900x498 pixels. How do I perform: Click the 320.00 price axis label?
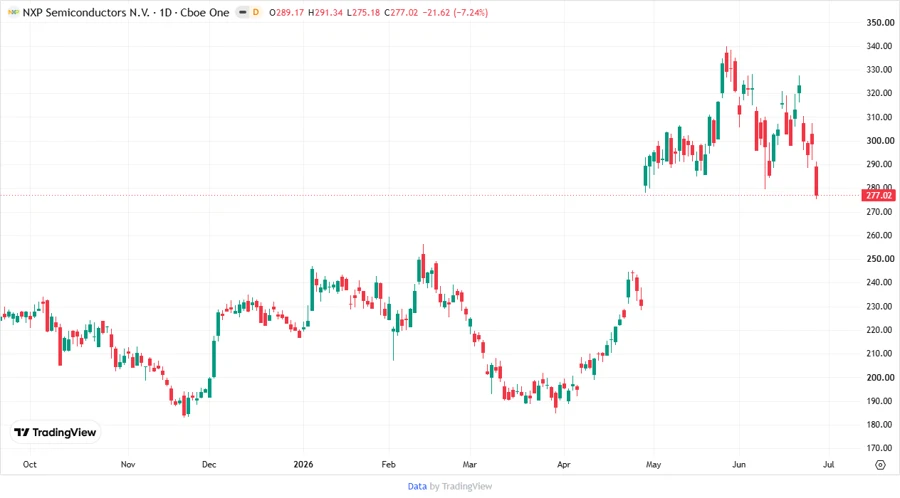point(880,93)
